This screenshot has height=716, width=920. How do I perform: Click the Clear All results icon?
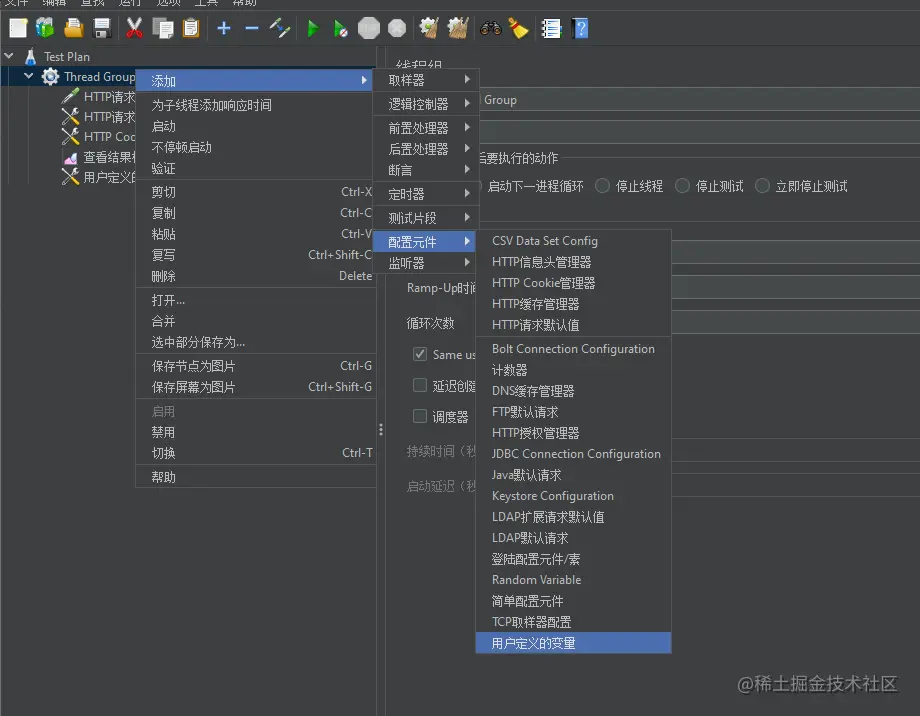[458, 28]
